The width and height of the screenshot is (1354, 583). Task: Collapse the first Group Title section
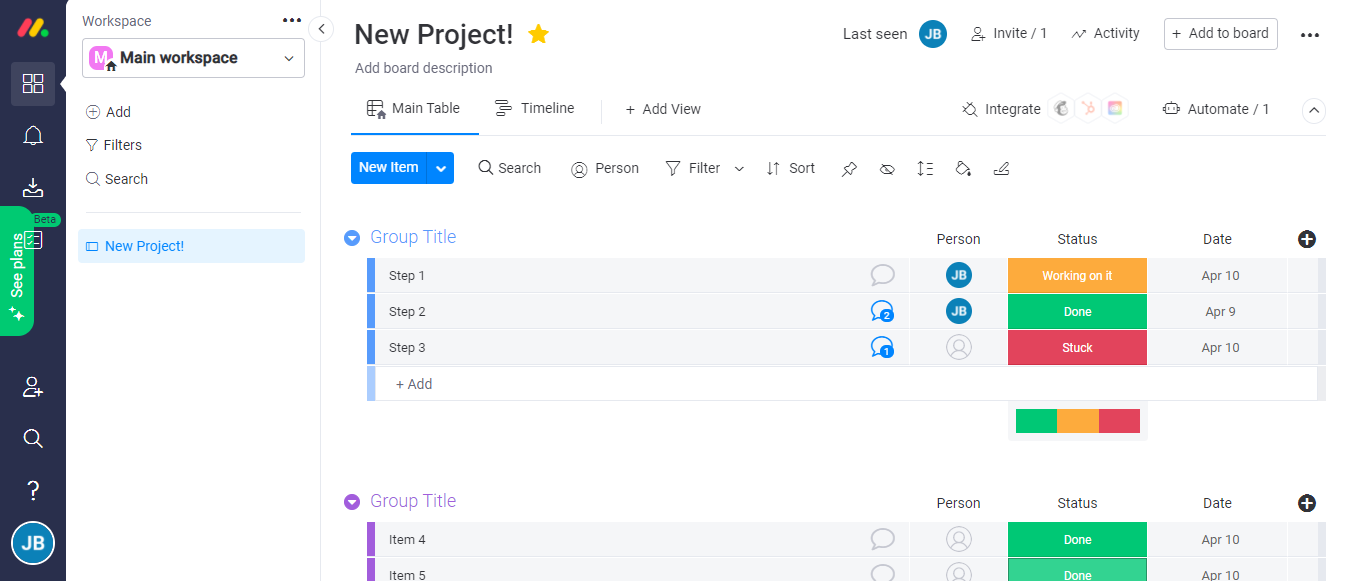point(352,238)
